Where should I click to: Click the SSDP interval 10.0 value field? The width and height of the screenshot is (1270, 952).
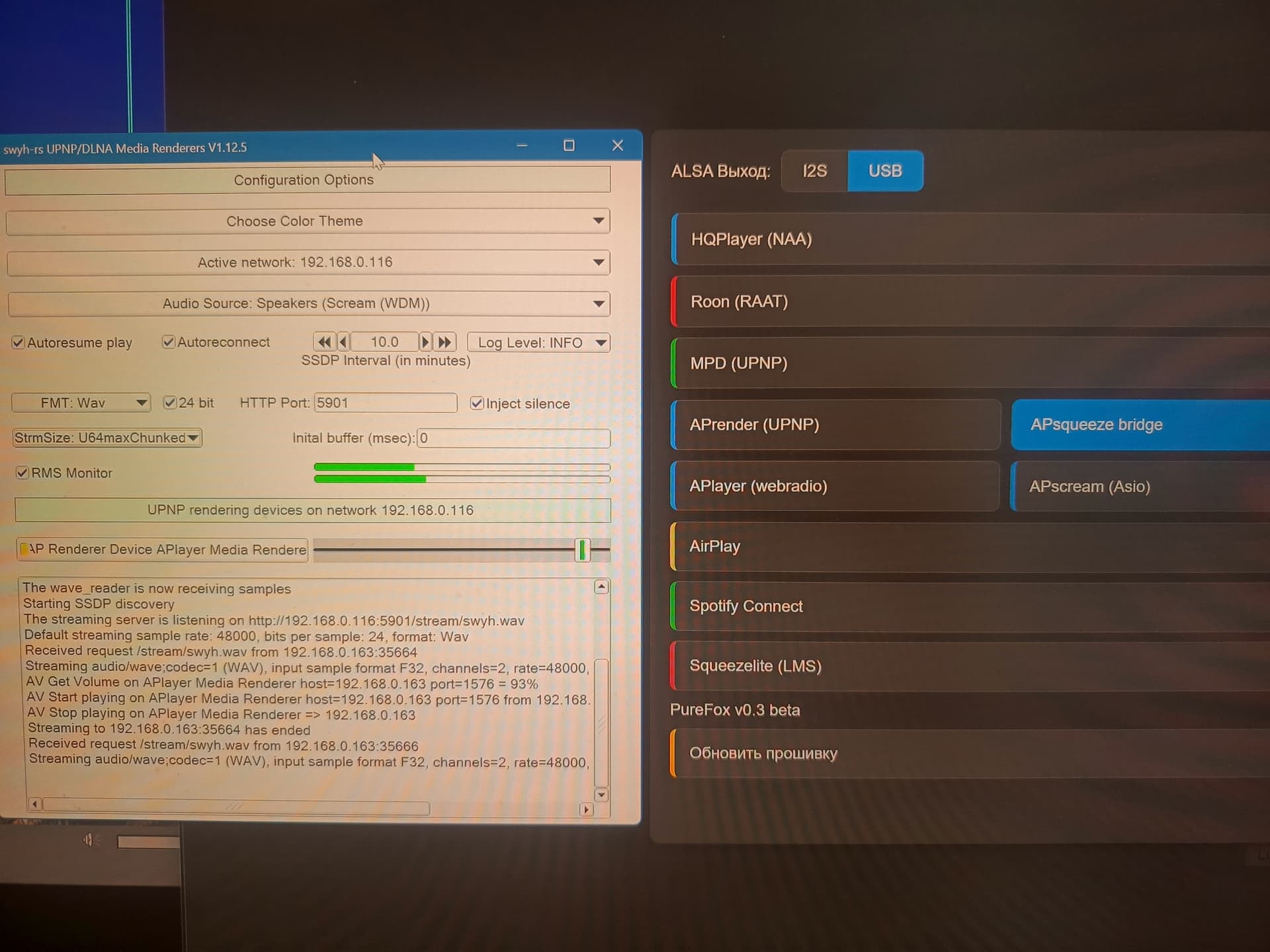(384, 342)
